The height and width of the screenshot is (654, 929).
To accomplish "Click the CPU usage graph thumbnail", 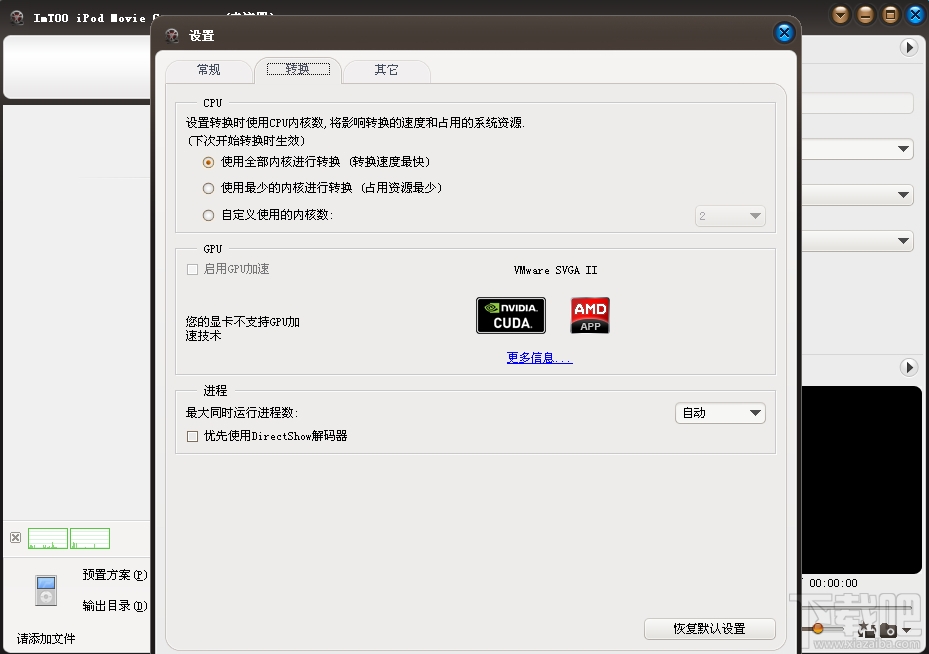I will 47,538.
